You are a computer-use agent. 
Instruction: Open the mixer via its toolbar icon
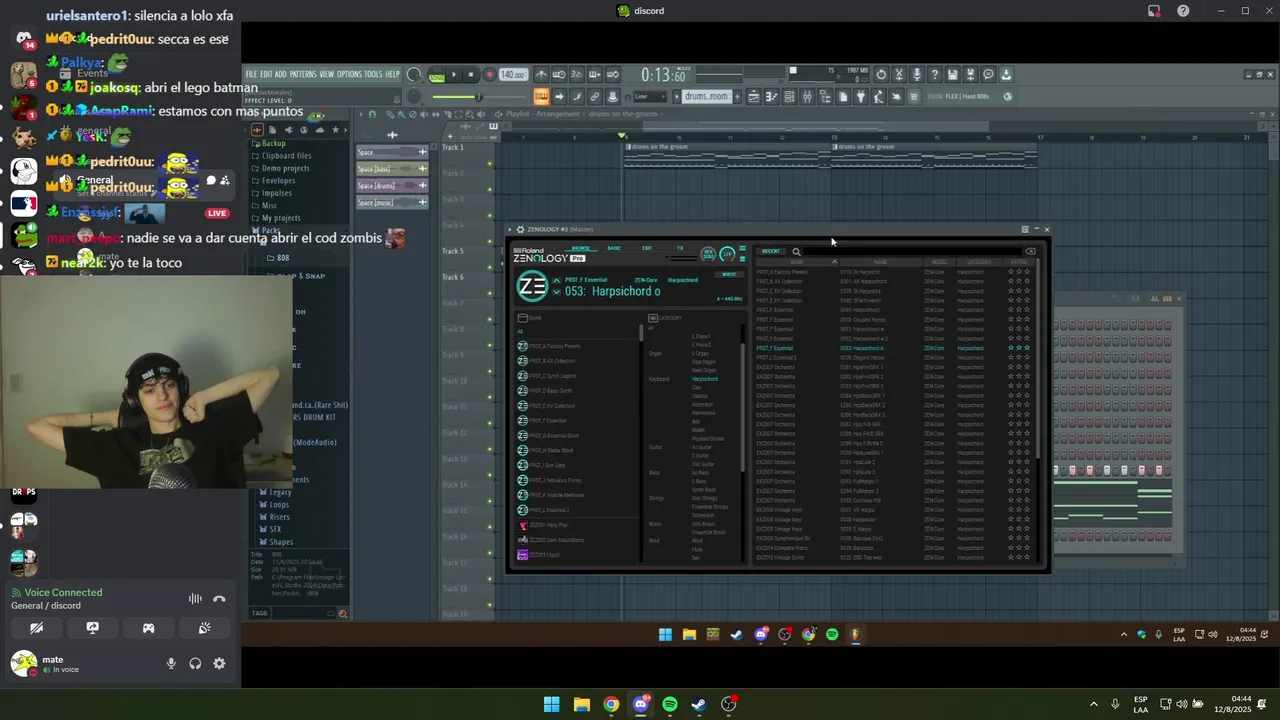pyautogui.click(x=807, y=97)
